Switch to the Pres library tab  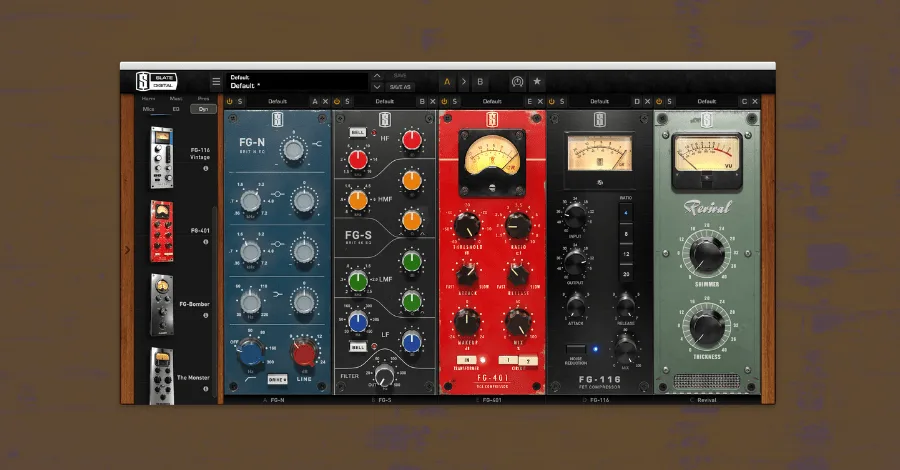click(x=203, y=99)
